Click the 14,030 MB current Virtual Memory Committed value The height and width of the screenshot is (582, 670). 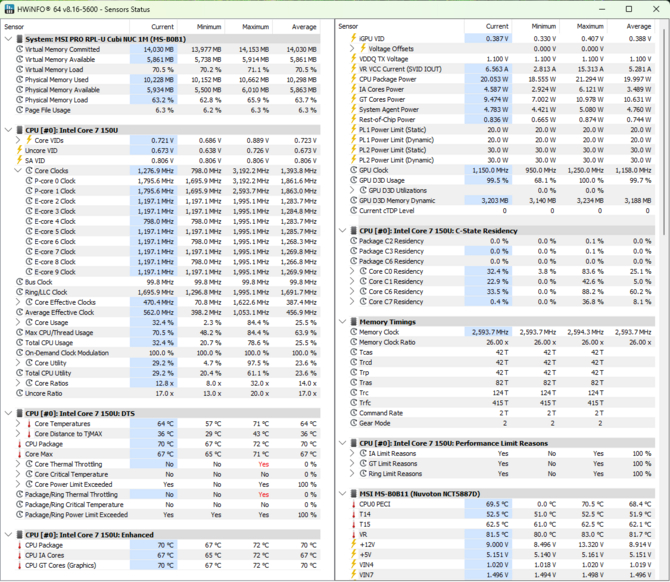point(159,50)
